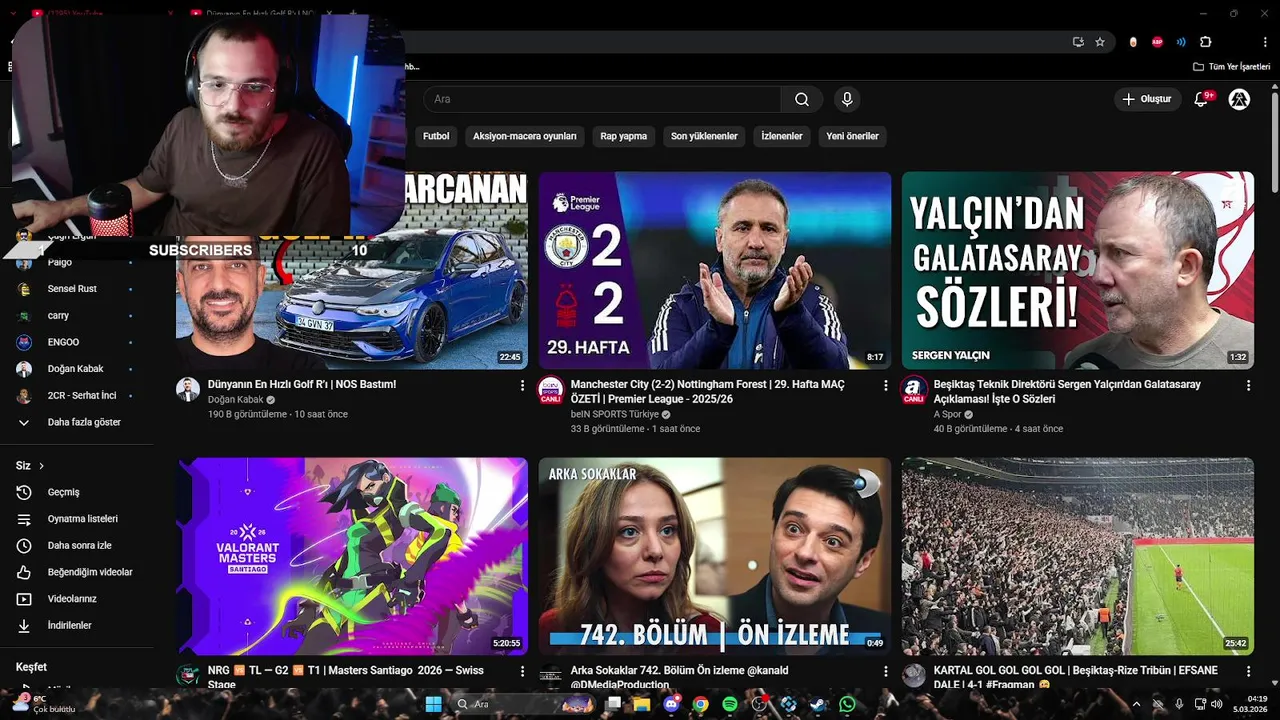Open options for Dünyanın En Hızlı Golf R'ı video
Screen dimensions: 1280x720
click(521, 385)
